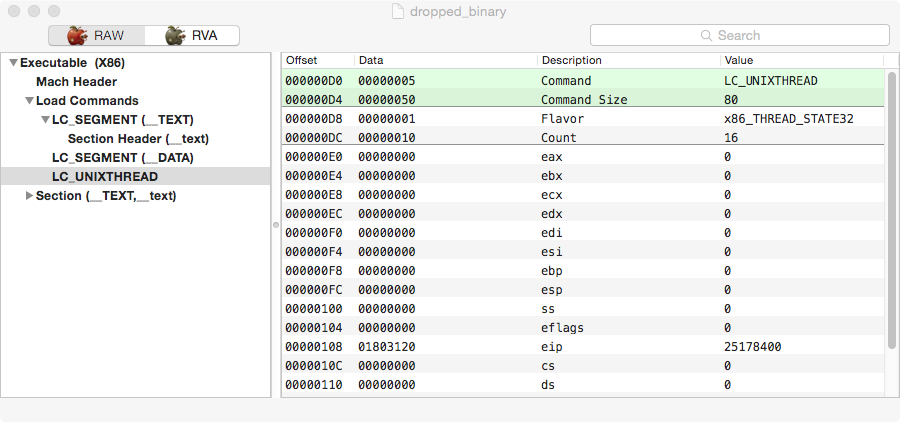Sort by the Offset column header

click(x=318, y=60)
